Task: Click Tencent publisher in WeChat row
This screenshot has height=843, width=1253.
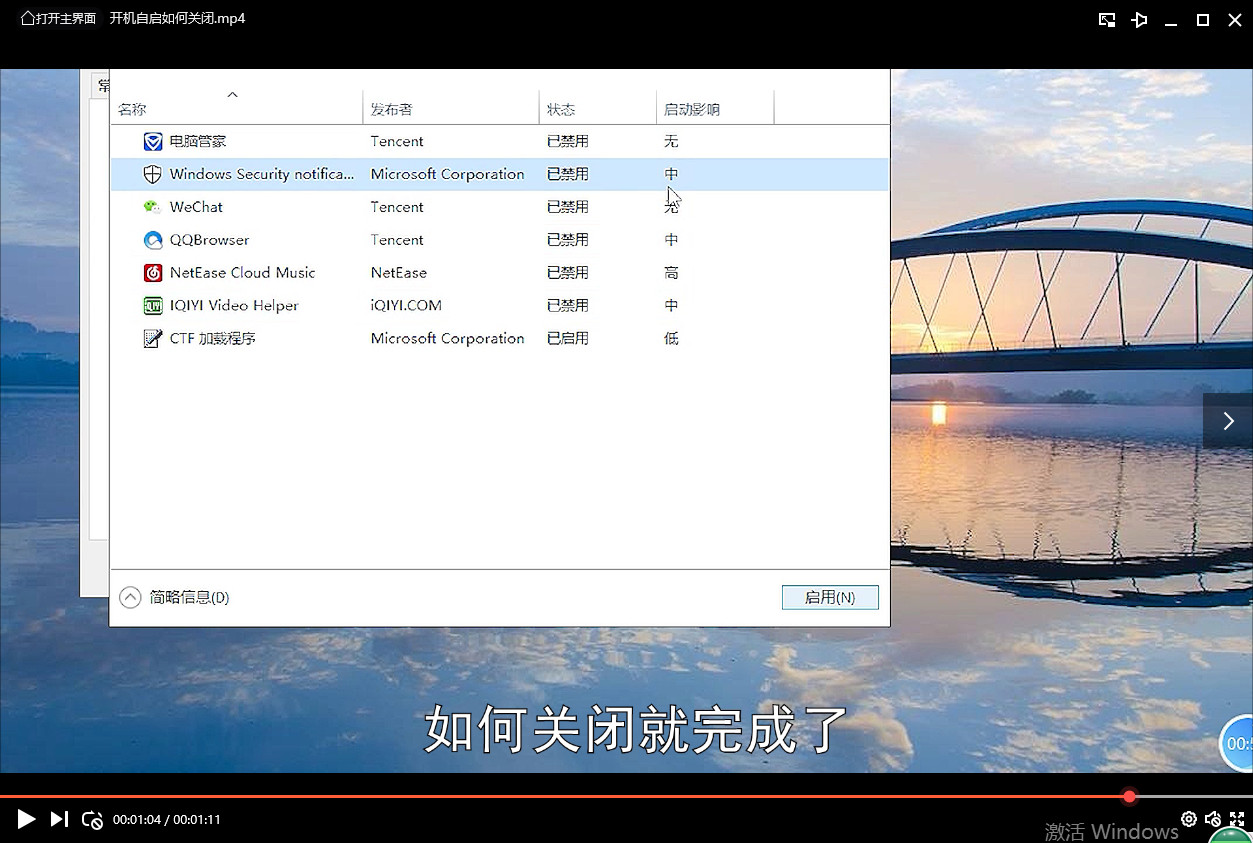Action: point(397,207)
